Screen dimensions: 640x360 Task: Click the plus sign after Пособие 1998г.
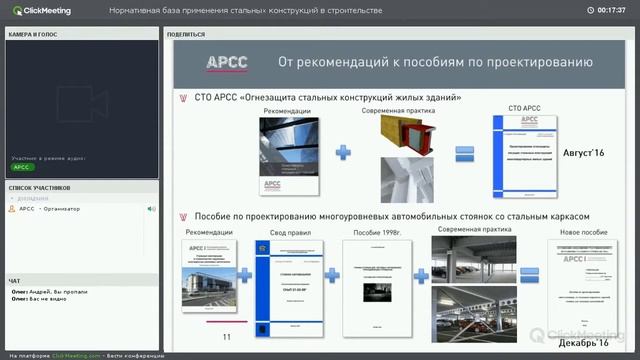(421, 276)
